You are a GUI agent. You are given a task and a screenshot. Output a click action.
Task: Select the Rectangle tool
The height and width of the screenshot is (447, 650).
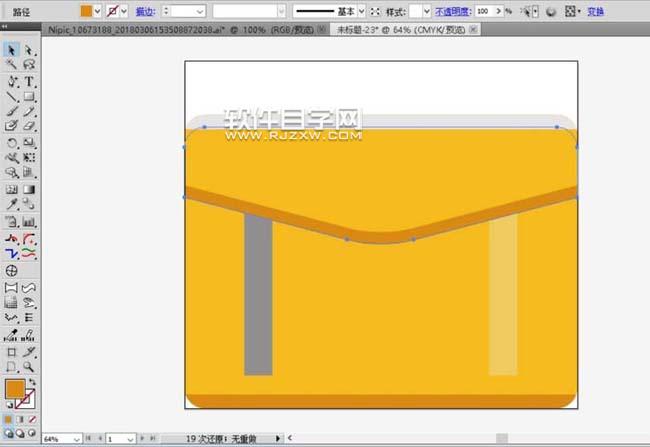pos(29,97)
